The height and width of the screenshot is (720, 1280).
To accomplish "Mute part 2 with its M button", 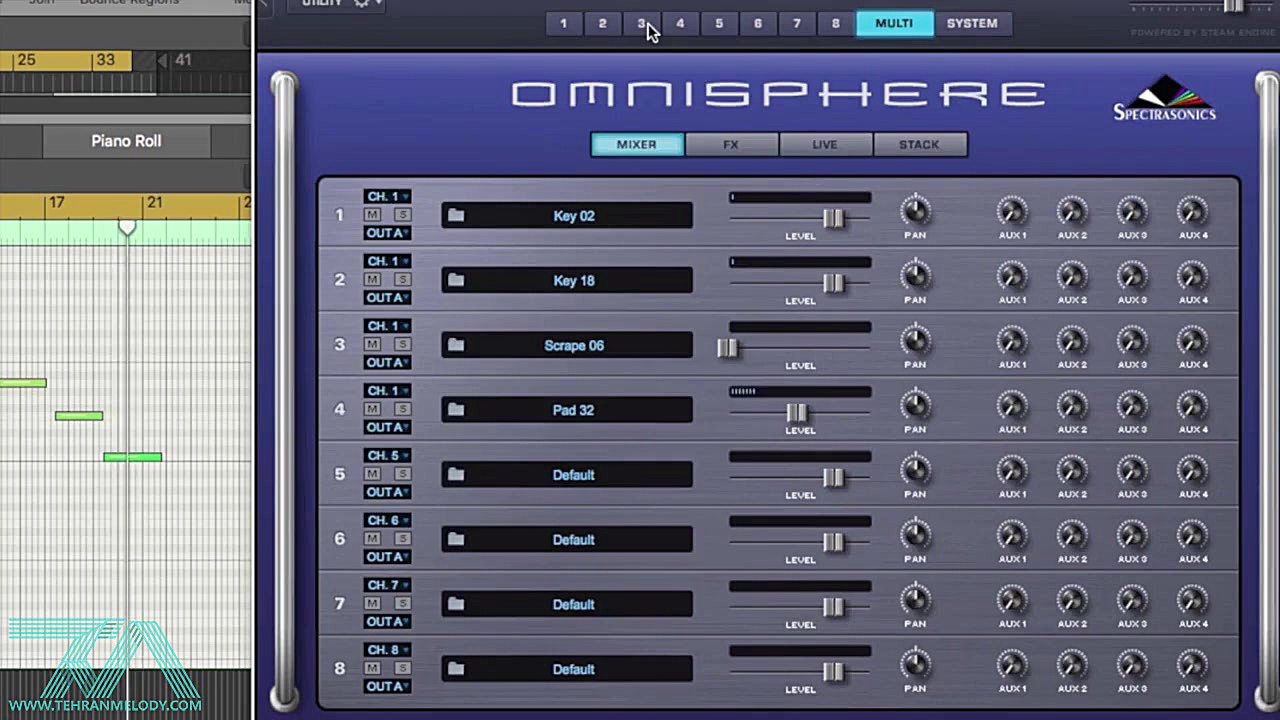I will pos(372,280).
